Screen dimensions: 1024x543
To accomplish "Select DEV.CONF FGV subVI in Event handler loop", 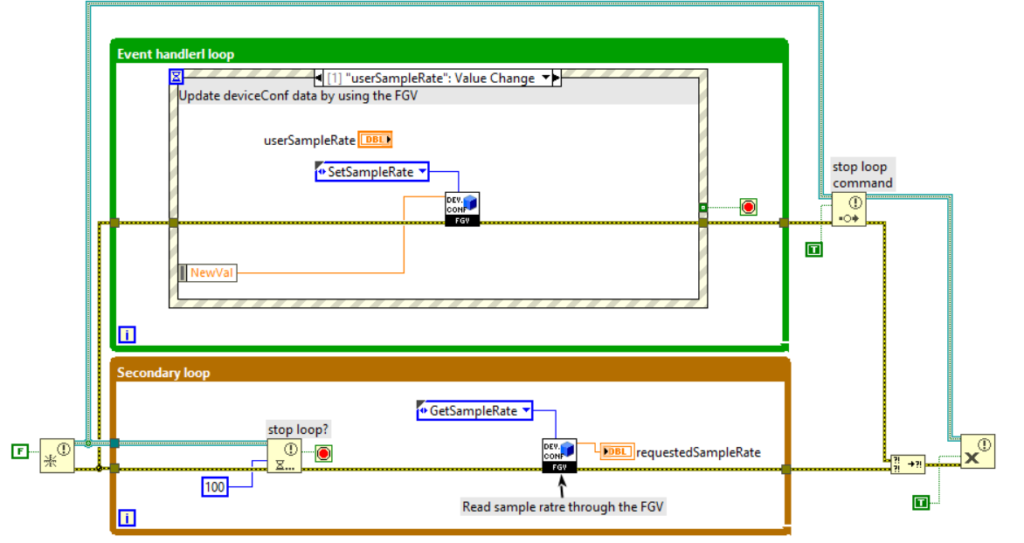I will pyautogui.click(x=462, y=209).
